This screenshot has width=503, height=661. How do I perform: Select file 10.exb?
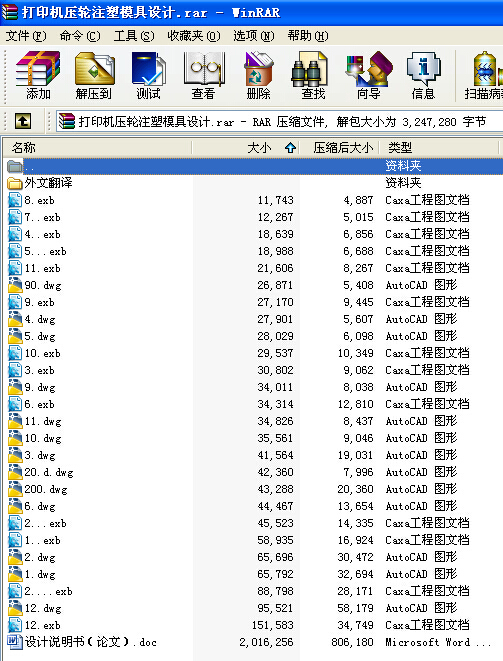click(42, 353)
